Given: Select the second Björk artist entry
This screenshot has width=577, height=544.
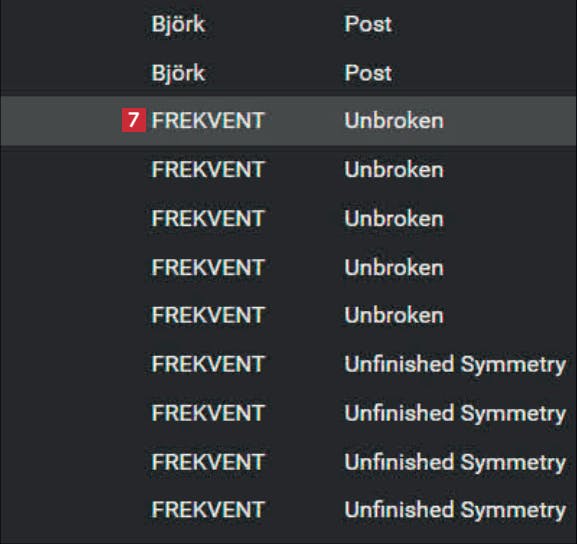Looking at the screenshot, I should point(178,73).
